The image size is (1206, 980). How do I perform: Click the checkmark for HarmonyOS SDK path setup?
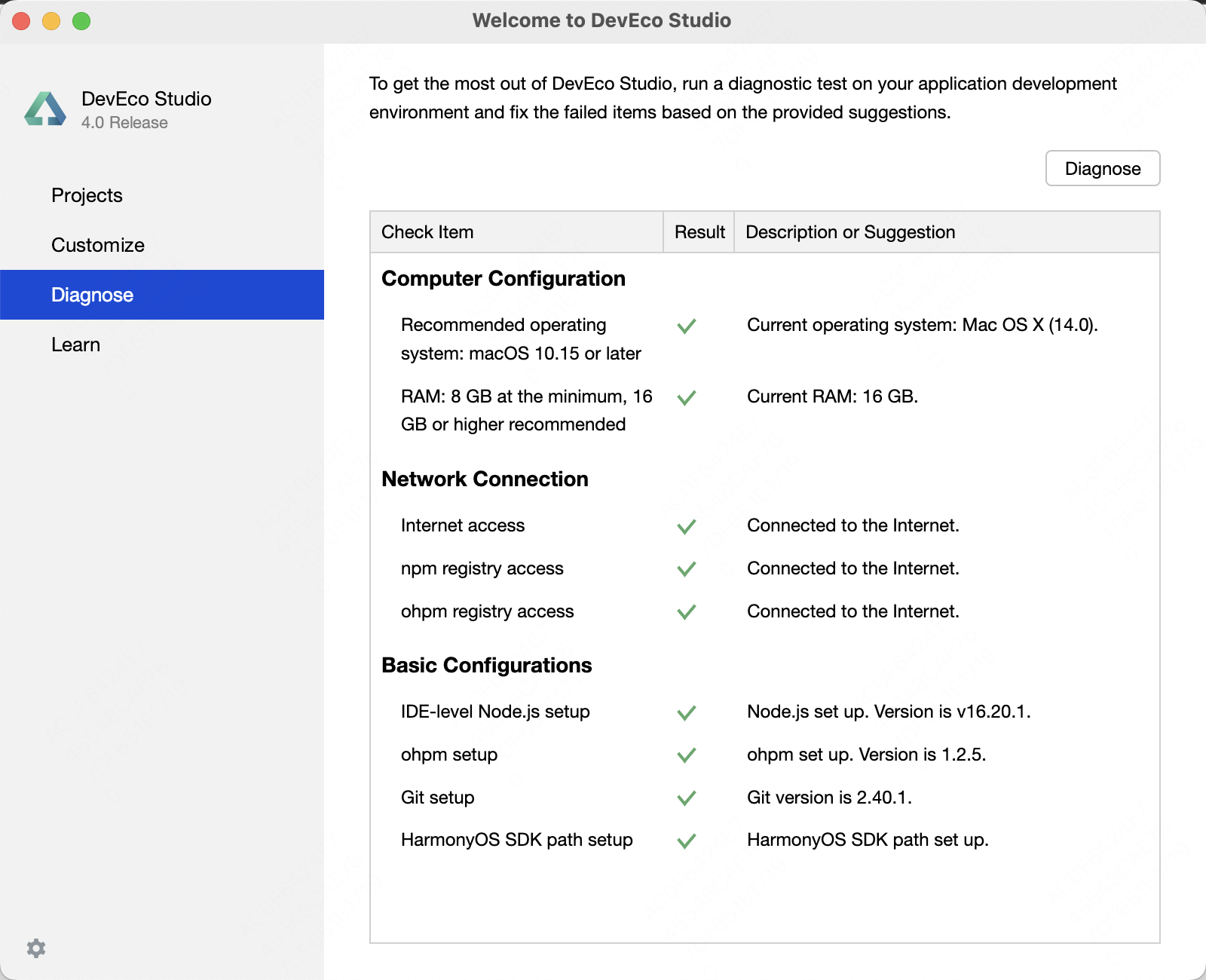686,841
